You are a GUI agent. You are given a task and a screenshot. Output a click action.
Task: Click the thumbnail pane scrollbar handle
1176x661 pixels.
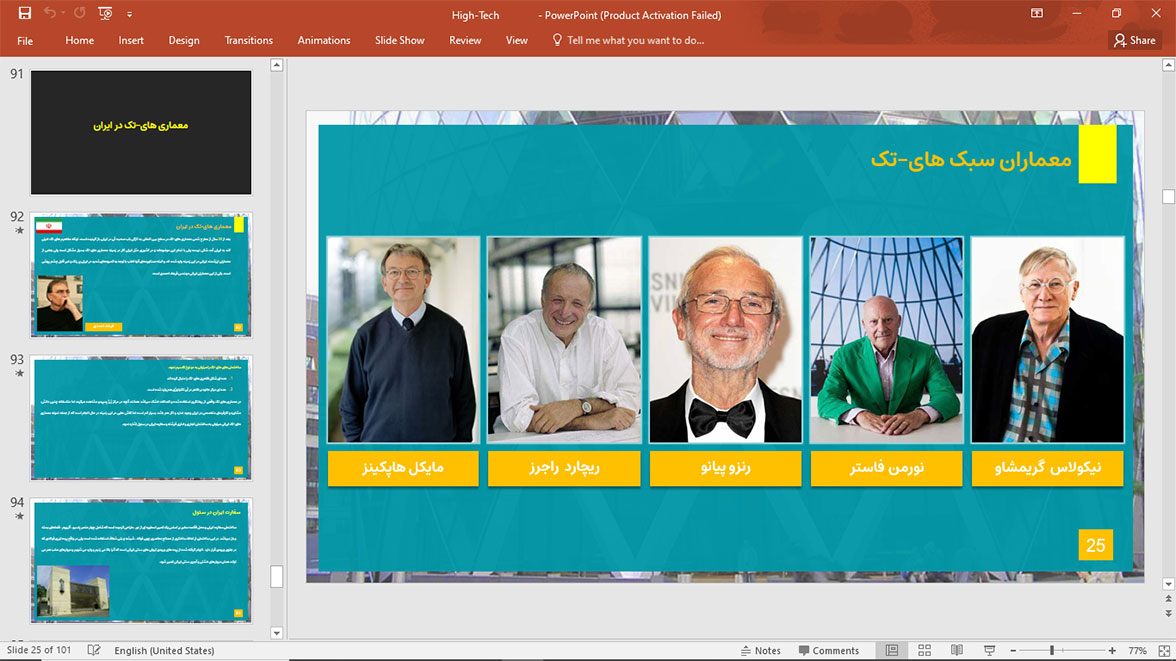click(276, 576)
